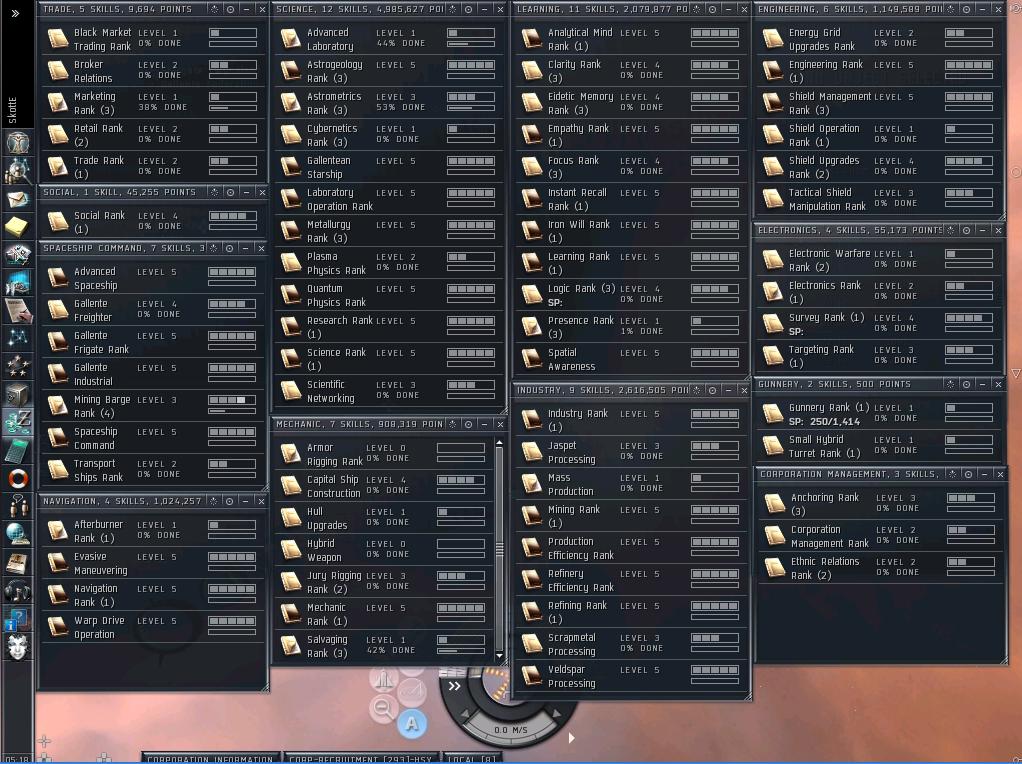1022x764 pixels.
Task: Click Mechanic panel scroll-up arrow
Action: [499, 443]
